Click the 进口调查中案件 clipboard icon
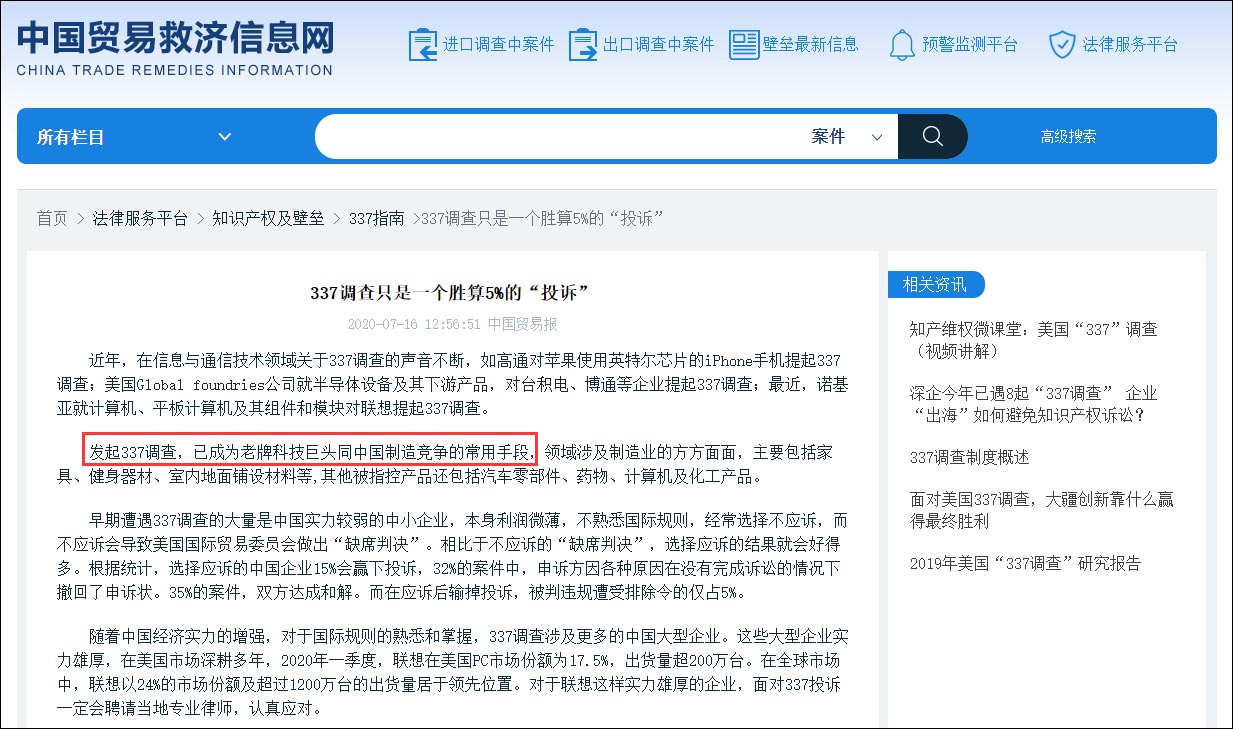Image resolution: width=1233 pixels, height=729 pixels. click(x=423, y=44)
